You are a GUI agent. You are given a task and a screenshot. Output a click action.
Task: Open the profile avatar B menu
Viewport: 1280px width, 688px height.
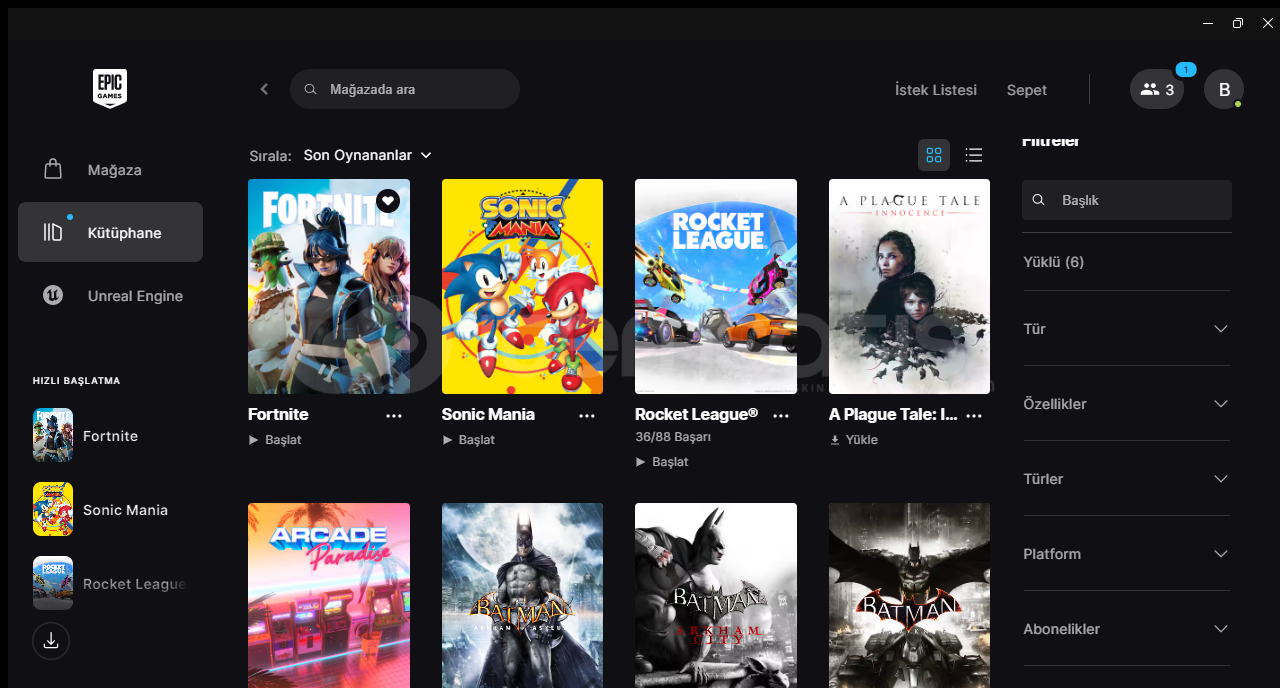pyautogui.click(x=1224, y=89)
